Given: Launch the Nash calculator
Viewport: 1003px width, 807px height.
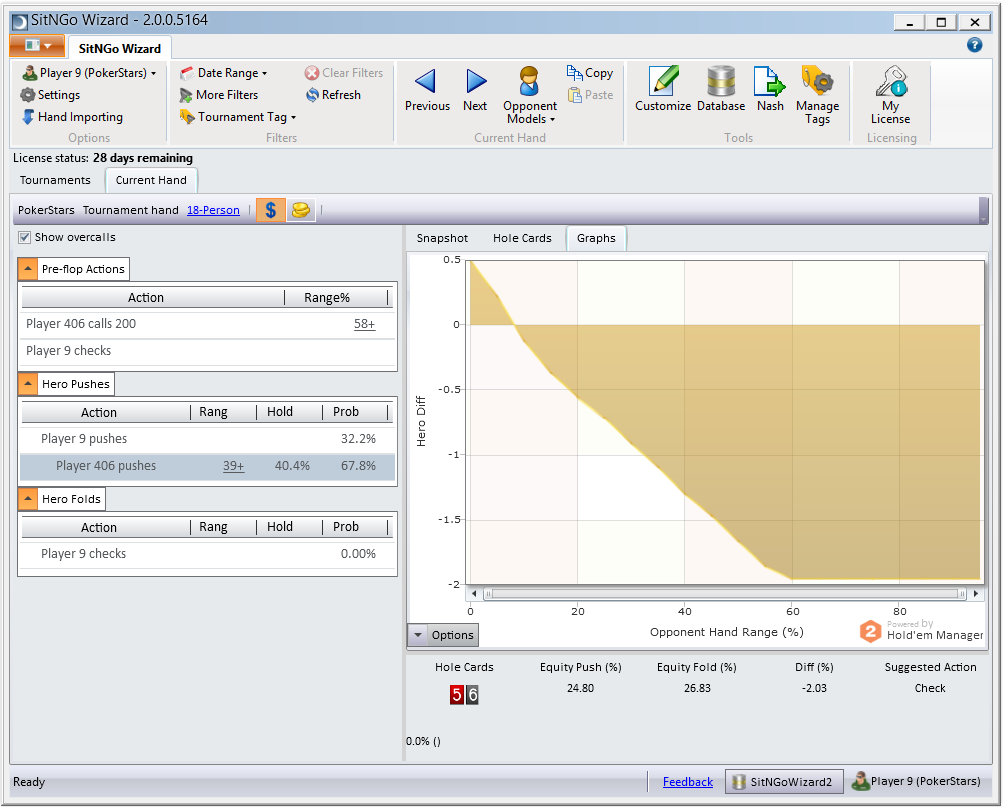Looking at the screenshot, I should pos(769,82).
